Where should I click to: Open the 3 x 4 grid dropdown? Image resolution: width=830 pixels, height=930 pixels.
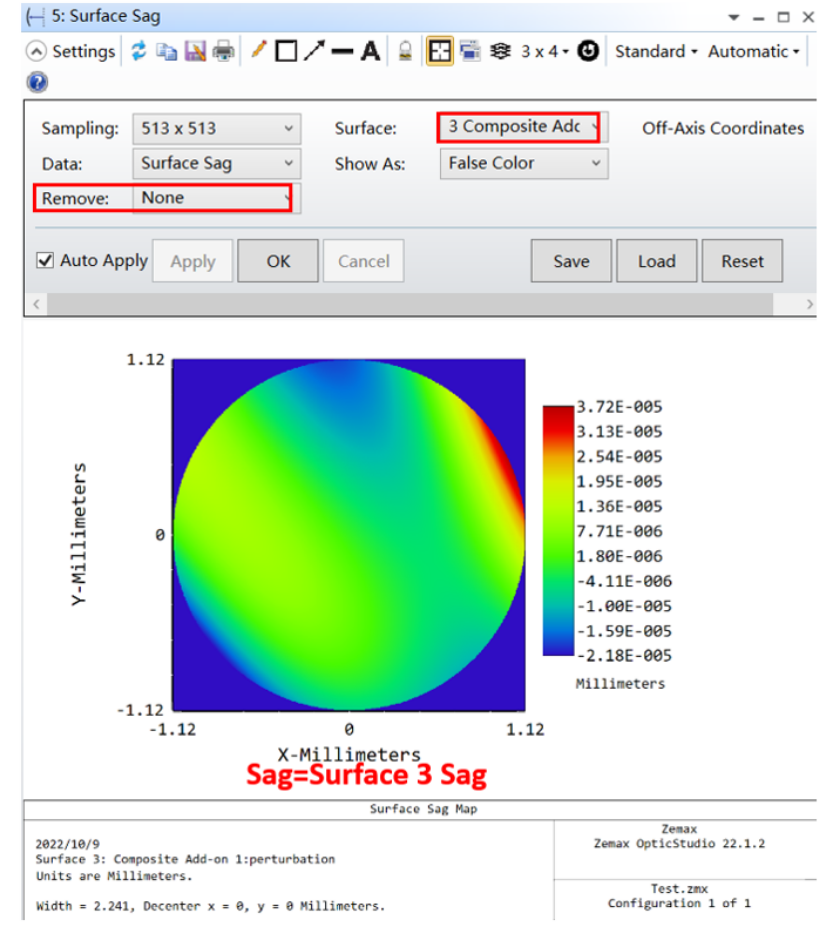tap(545, 52)
